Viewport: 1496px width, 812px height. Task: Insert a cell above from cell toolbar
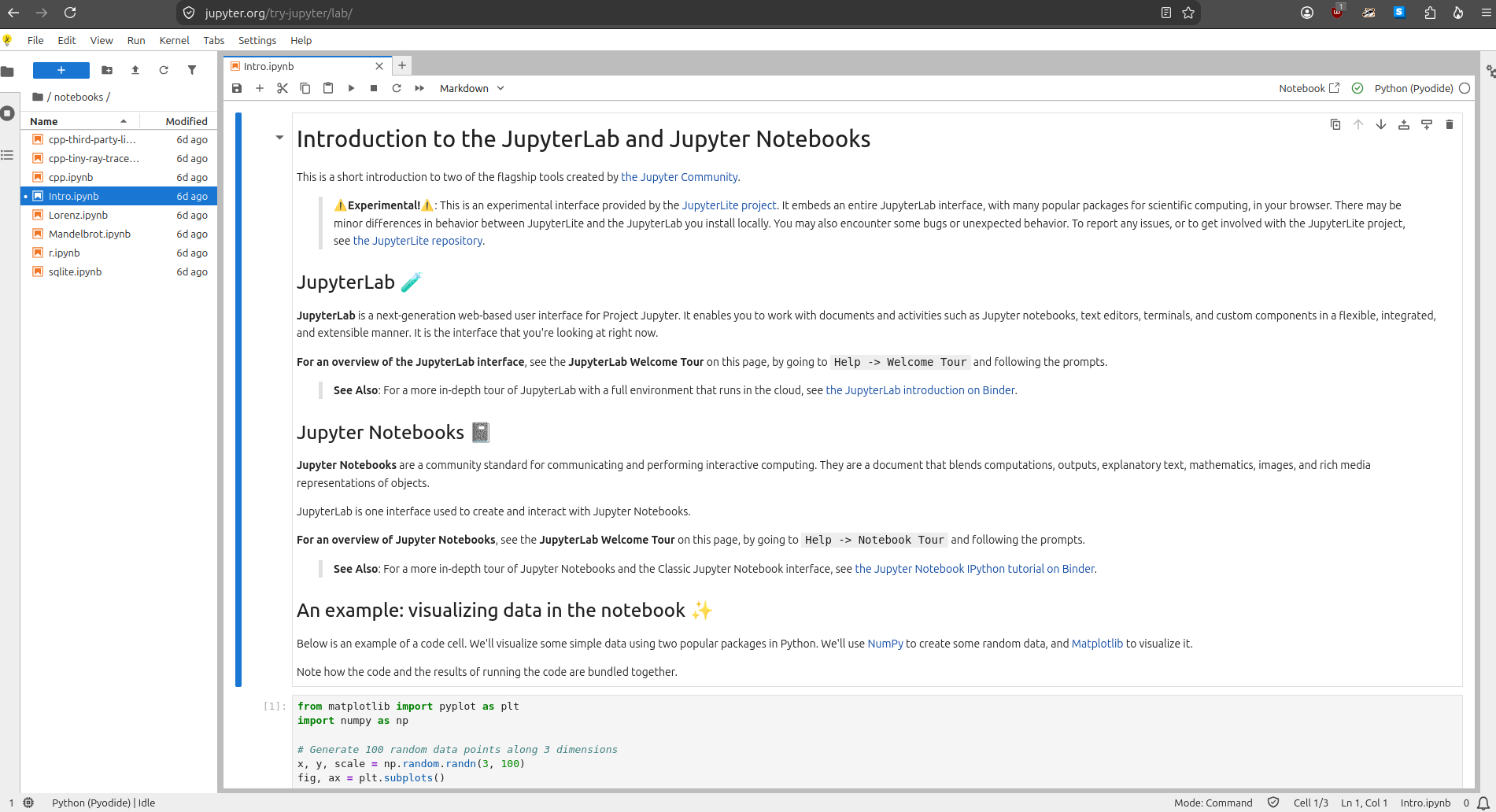point(1404,124)
